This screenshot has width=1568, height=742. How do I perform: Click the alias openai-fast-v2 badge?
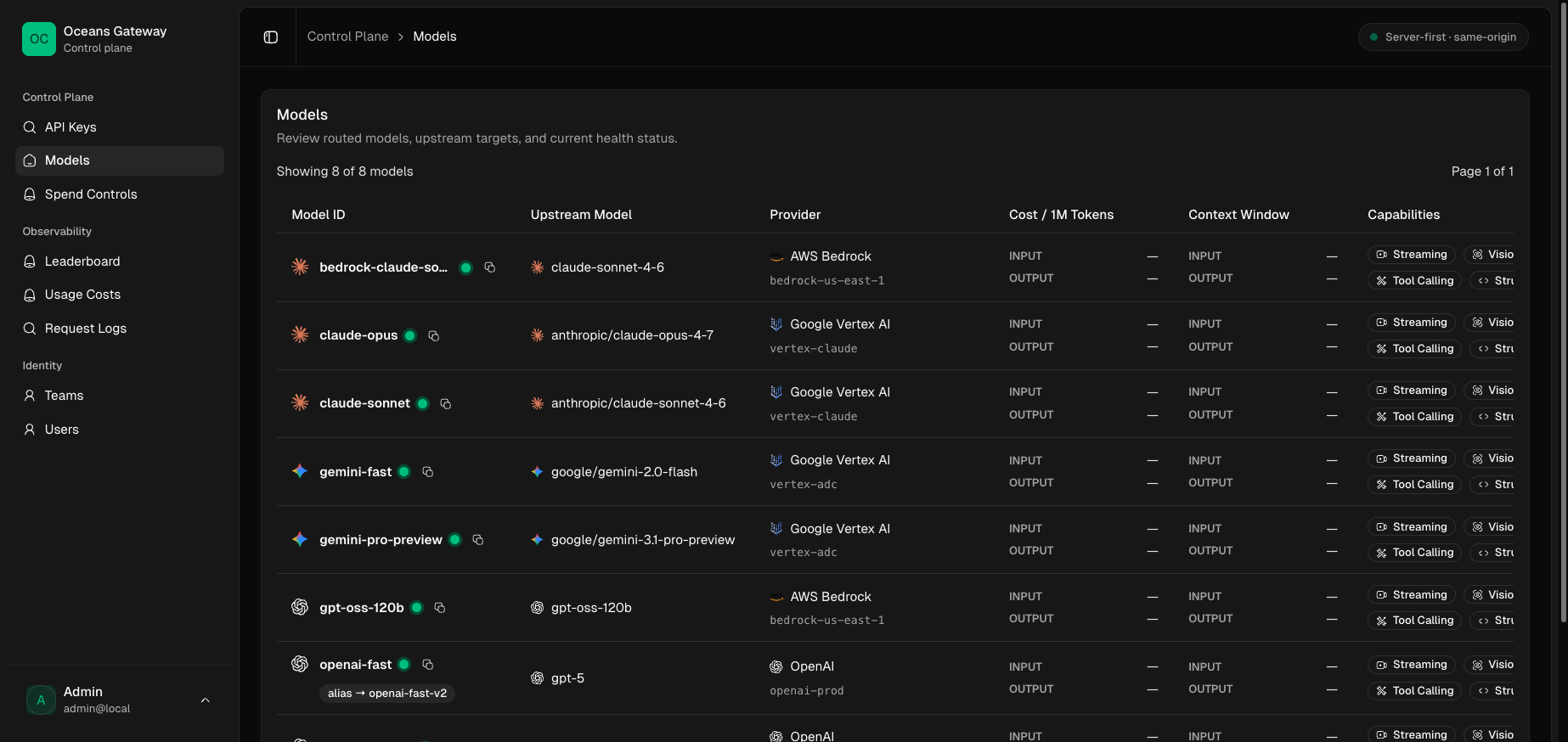point(387,694)
